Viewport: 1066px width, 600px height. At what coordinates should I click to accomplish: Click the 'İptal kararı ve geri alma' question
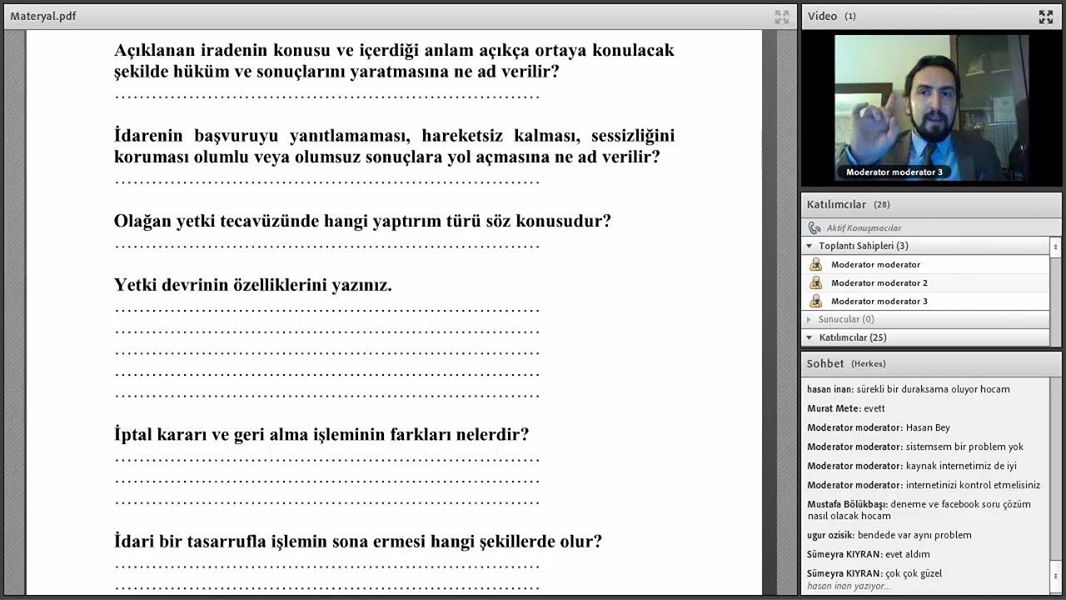pos(321,434)
